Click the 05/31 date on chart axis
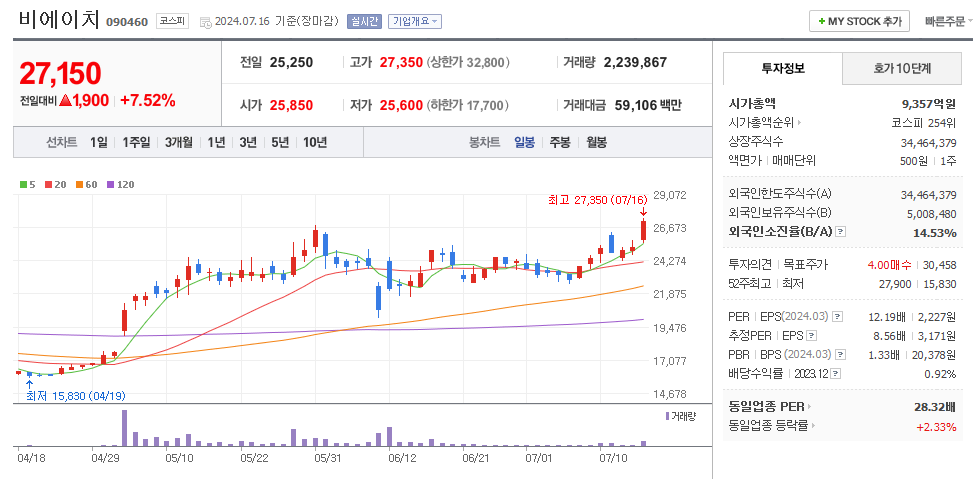The image size is (979, 479). point(327,458)
